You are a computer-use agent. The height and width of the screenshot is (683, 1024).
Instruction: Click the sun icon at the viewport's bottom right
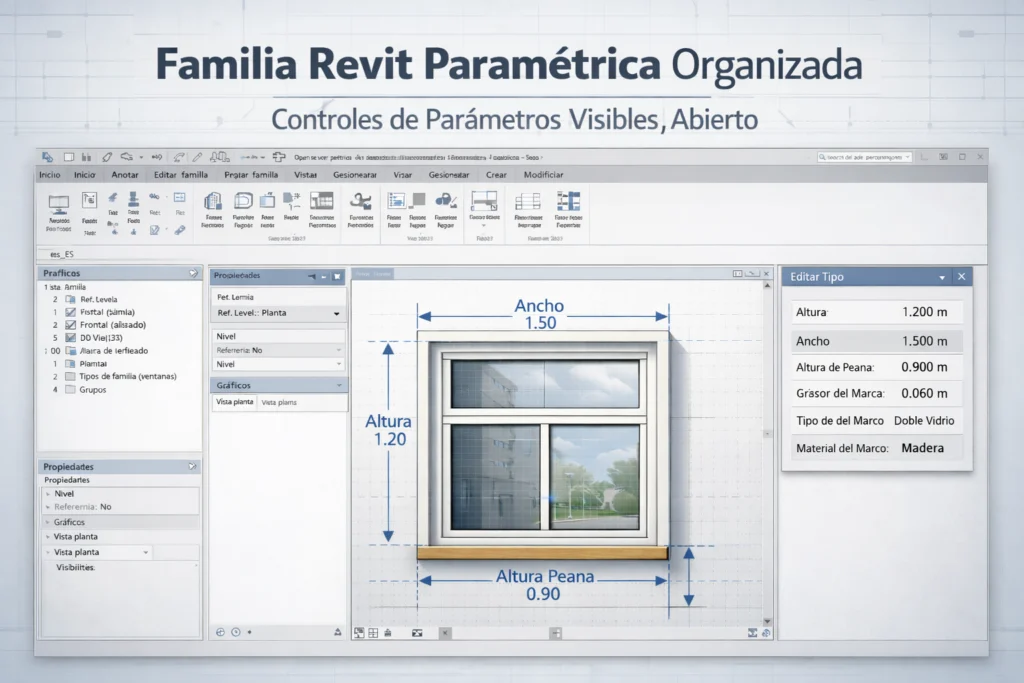(767, 631)
